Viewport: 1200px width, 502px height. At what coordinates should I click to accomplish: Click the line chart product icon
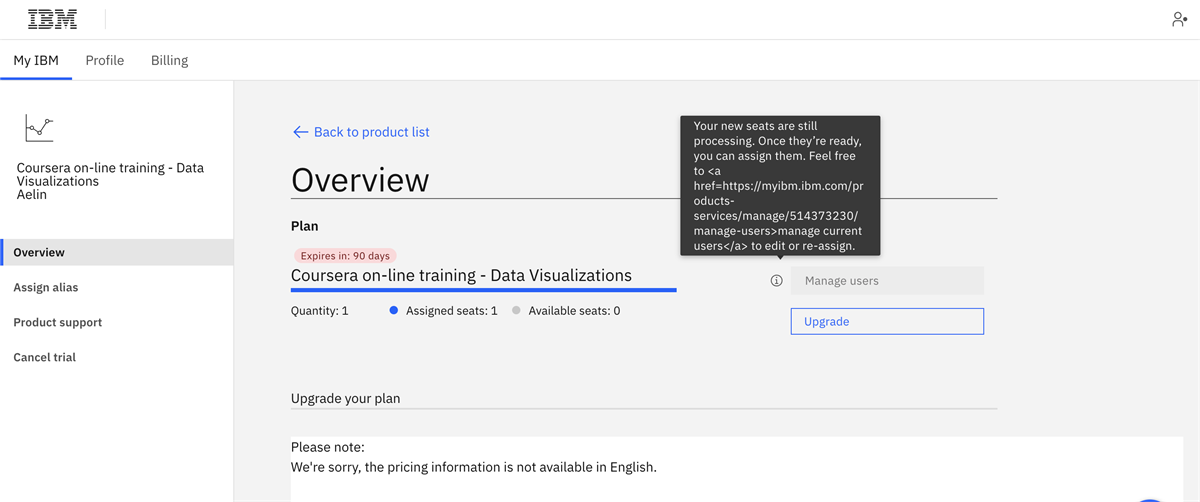(39, 128)
